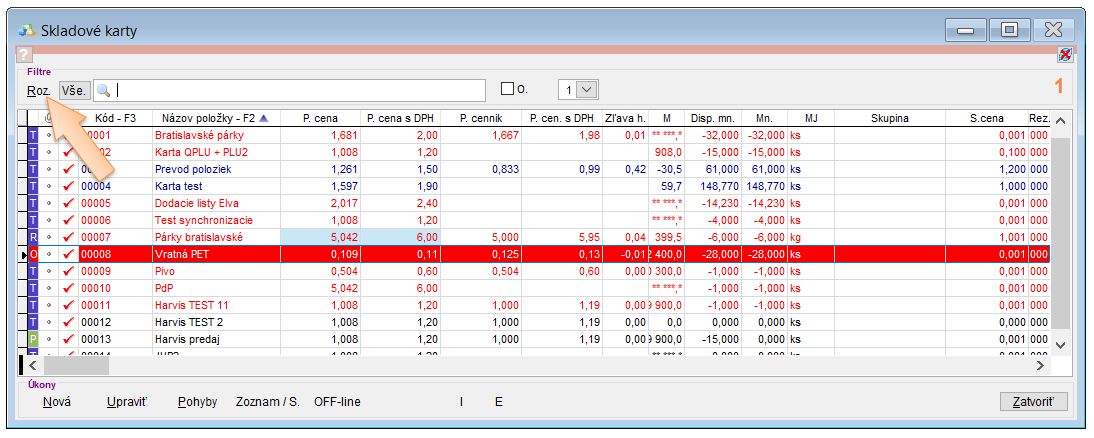
Task: Select Zoznam / S. in the actions bar
Action: tap(267, 402)
